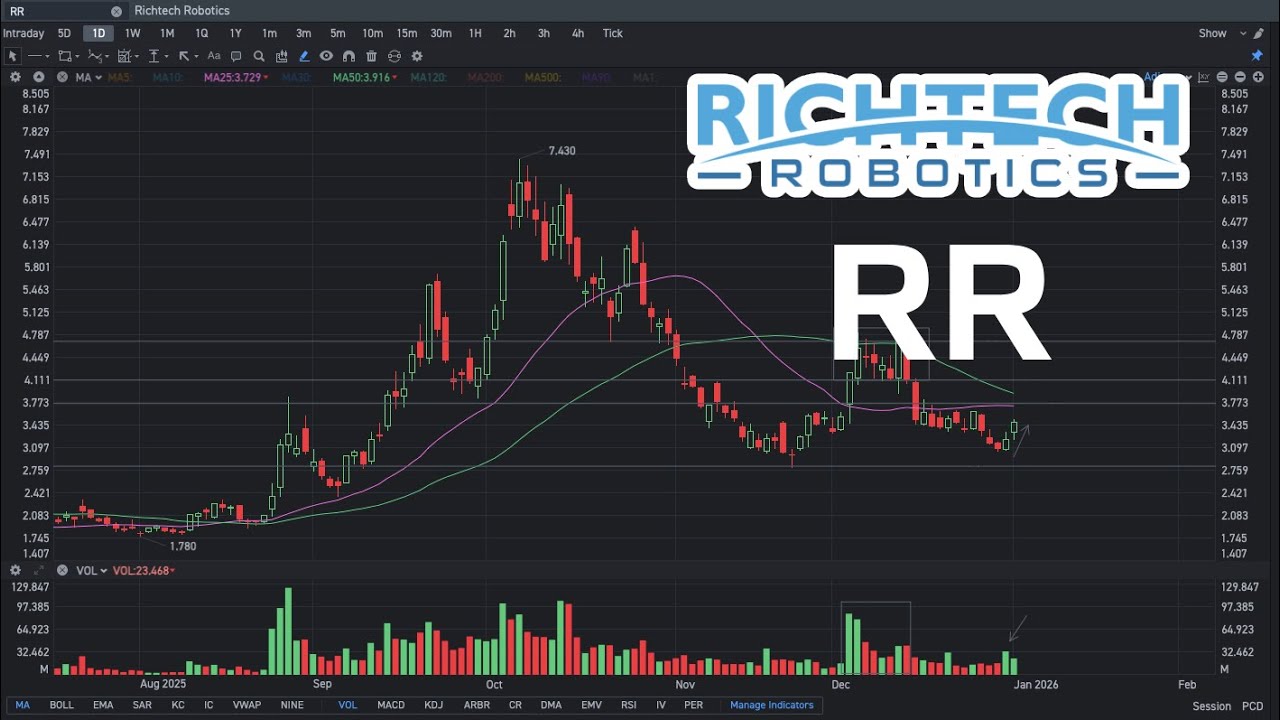The width and height of the screenshot is (1280, 720).
Task: Choose the wave pattern drawing tool
Action: pyautogui.click(x=95, y=56)
